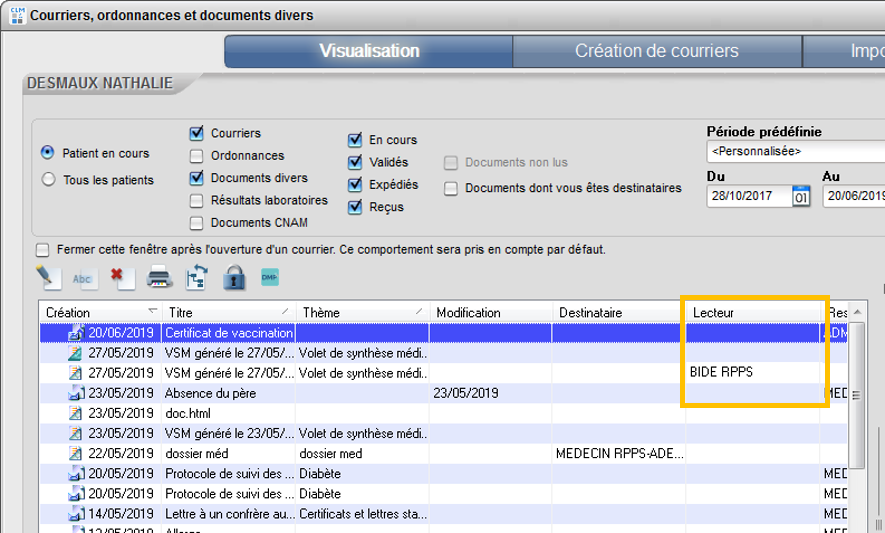Switch to the Création de courriers tab
This screenshot has height=533, width=885.
point(656,51)
